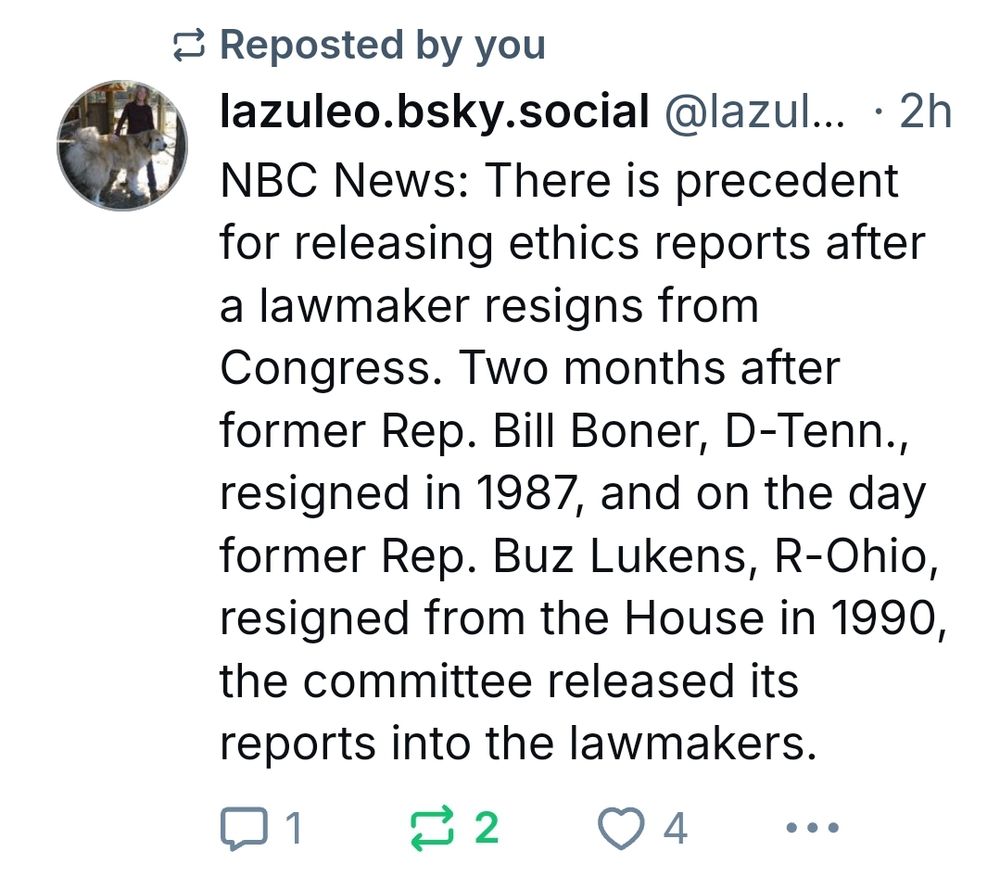The height and width of the screenshot is (880, 1000).
Task: Click the line "resigned in 1987, and on the day"
Action: point(573,494)
